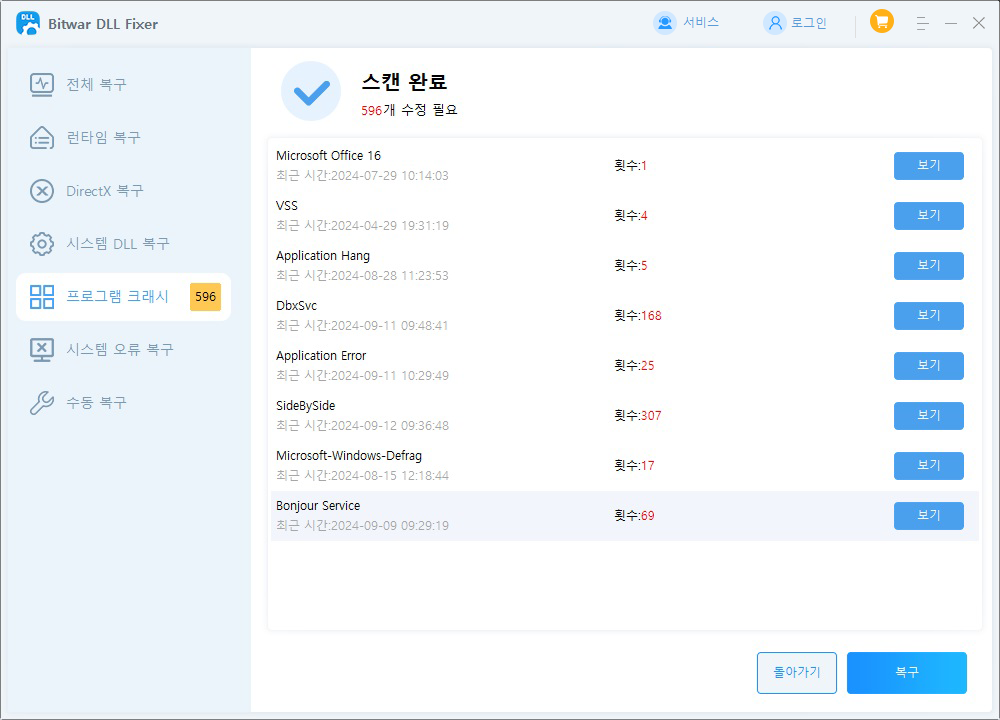
Task: Select the 수동 복구 wrench icon
Action: click(x=40, y=402)
